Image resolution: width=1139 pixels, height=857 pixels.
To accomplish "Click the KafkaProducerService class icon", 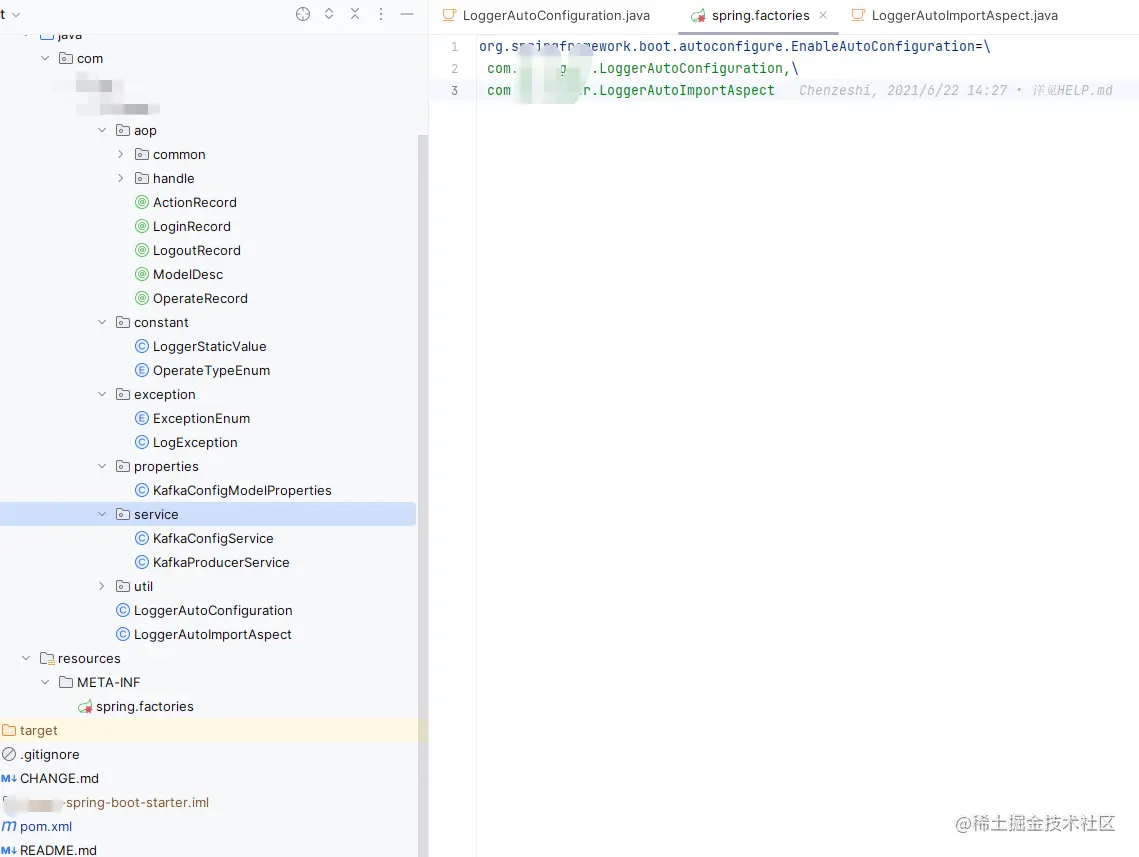I will click(x=142, y=561).
